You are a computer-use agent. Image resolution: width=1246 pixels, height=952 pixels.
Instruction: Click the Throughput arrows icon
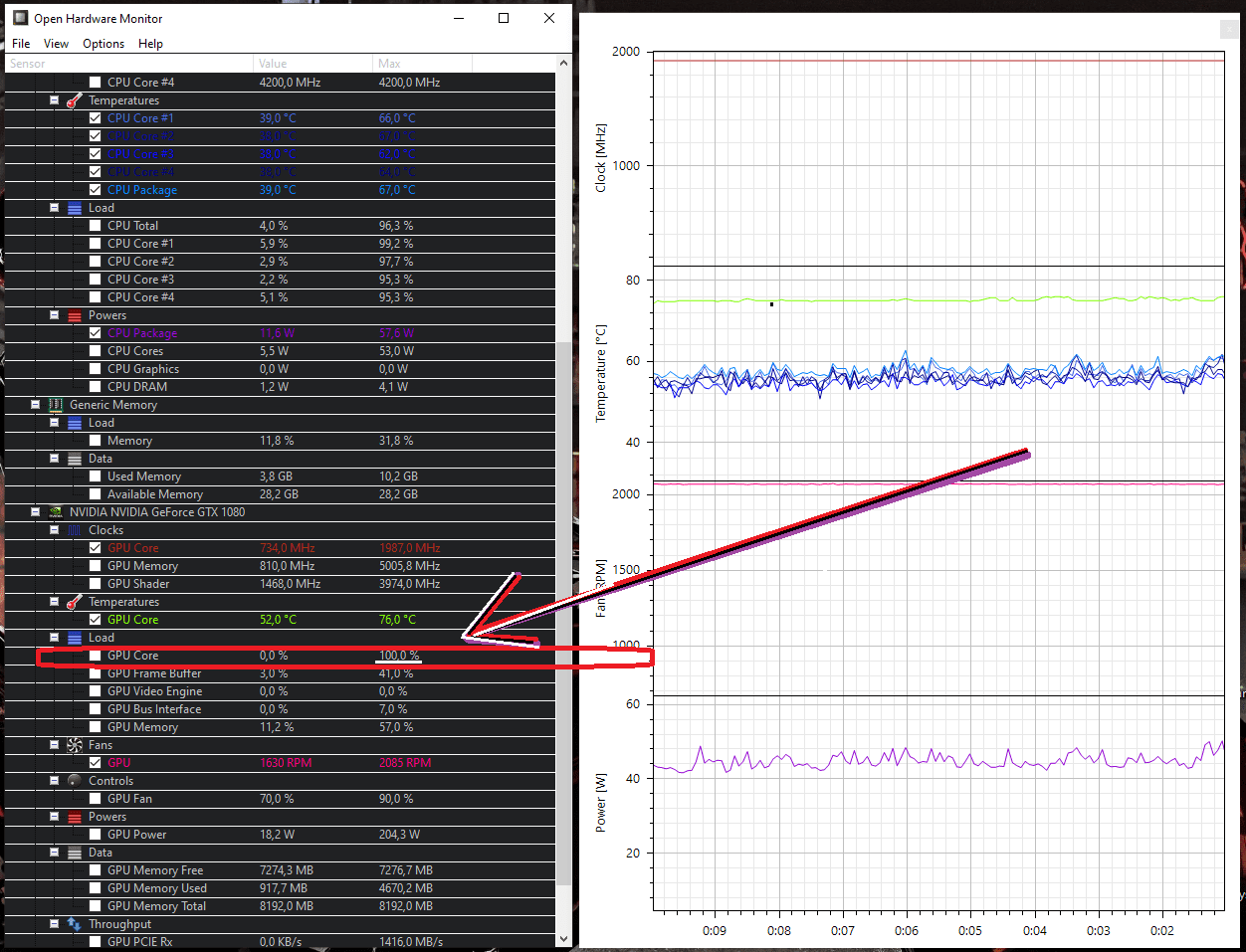pyautogui.click(x=75, y=924)
